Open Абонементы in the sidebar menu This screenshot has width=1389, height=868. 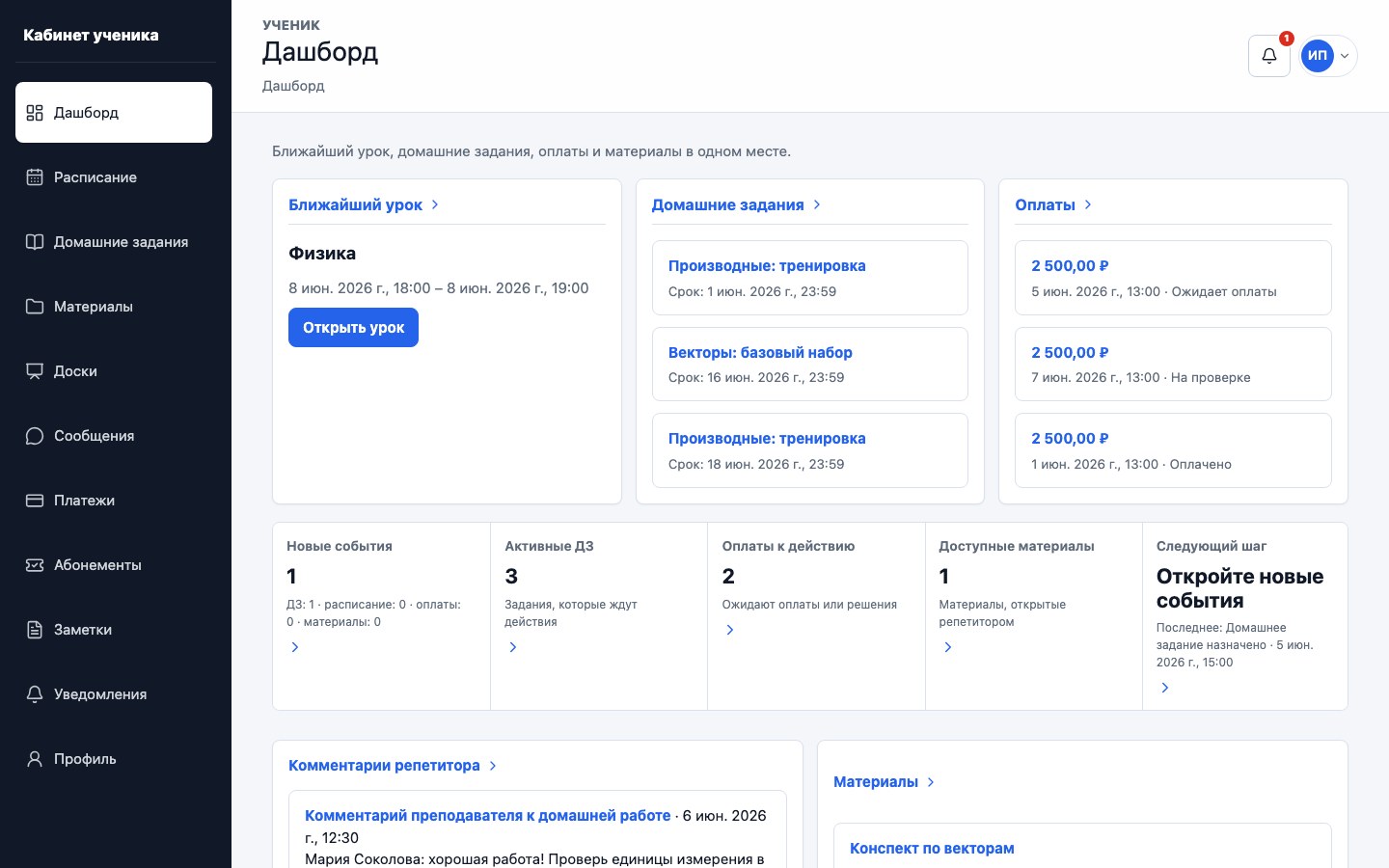coord(114,565)
